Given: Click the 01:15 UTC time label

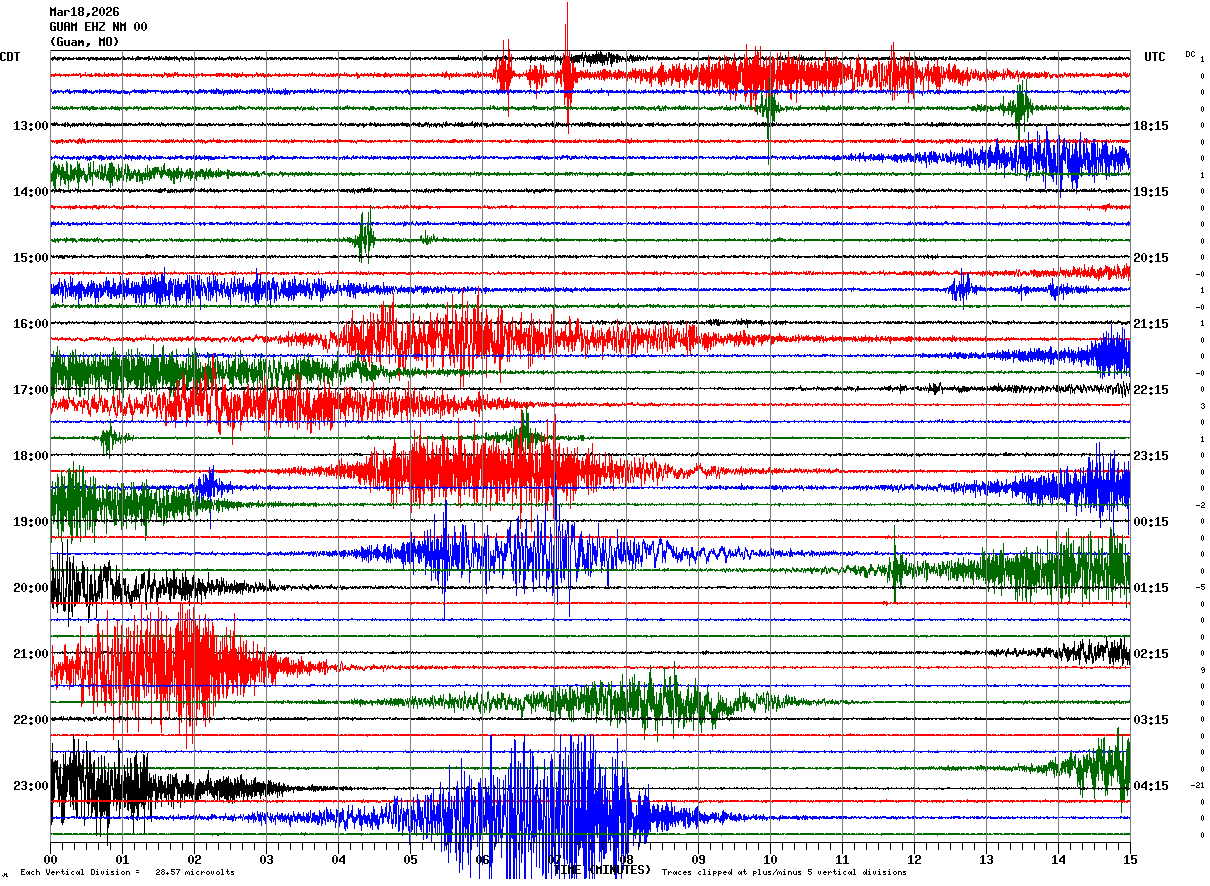Looking at the screenshot, I should pos(1151,588).
